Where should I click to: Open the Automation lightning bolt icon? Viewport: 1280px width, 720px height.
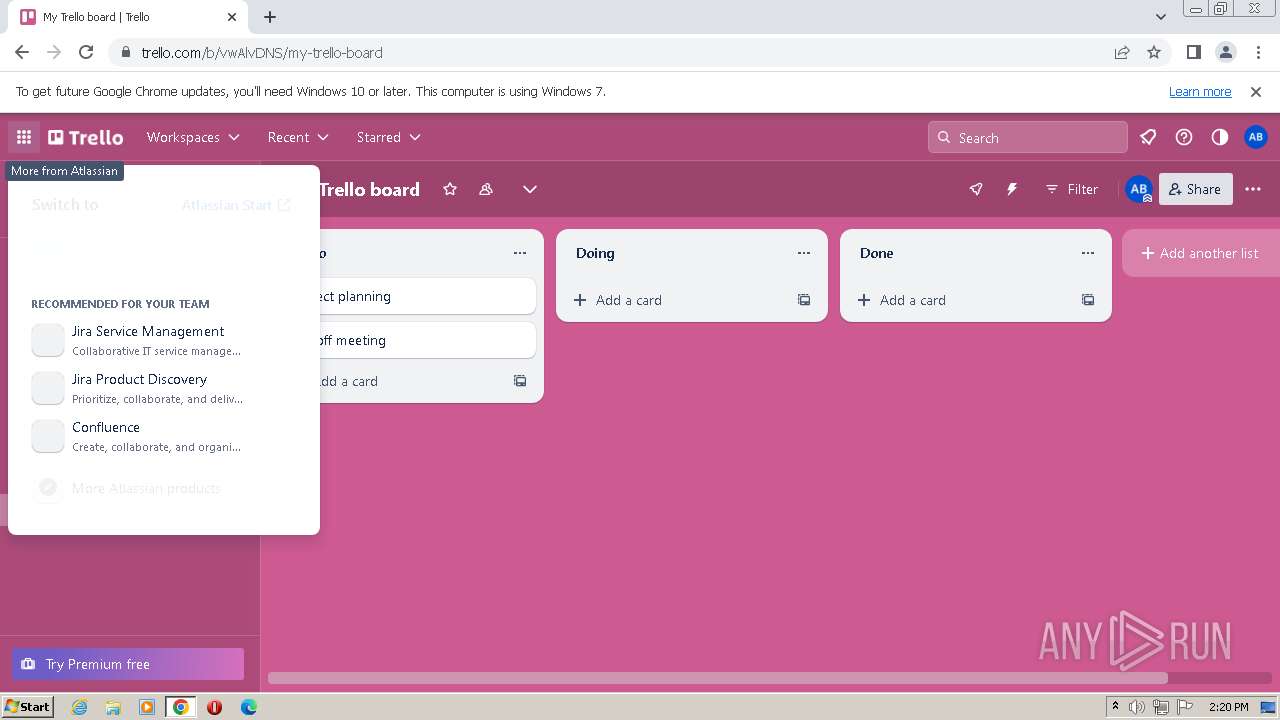[x=1012, y=189]
